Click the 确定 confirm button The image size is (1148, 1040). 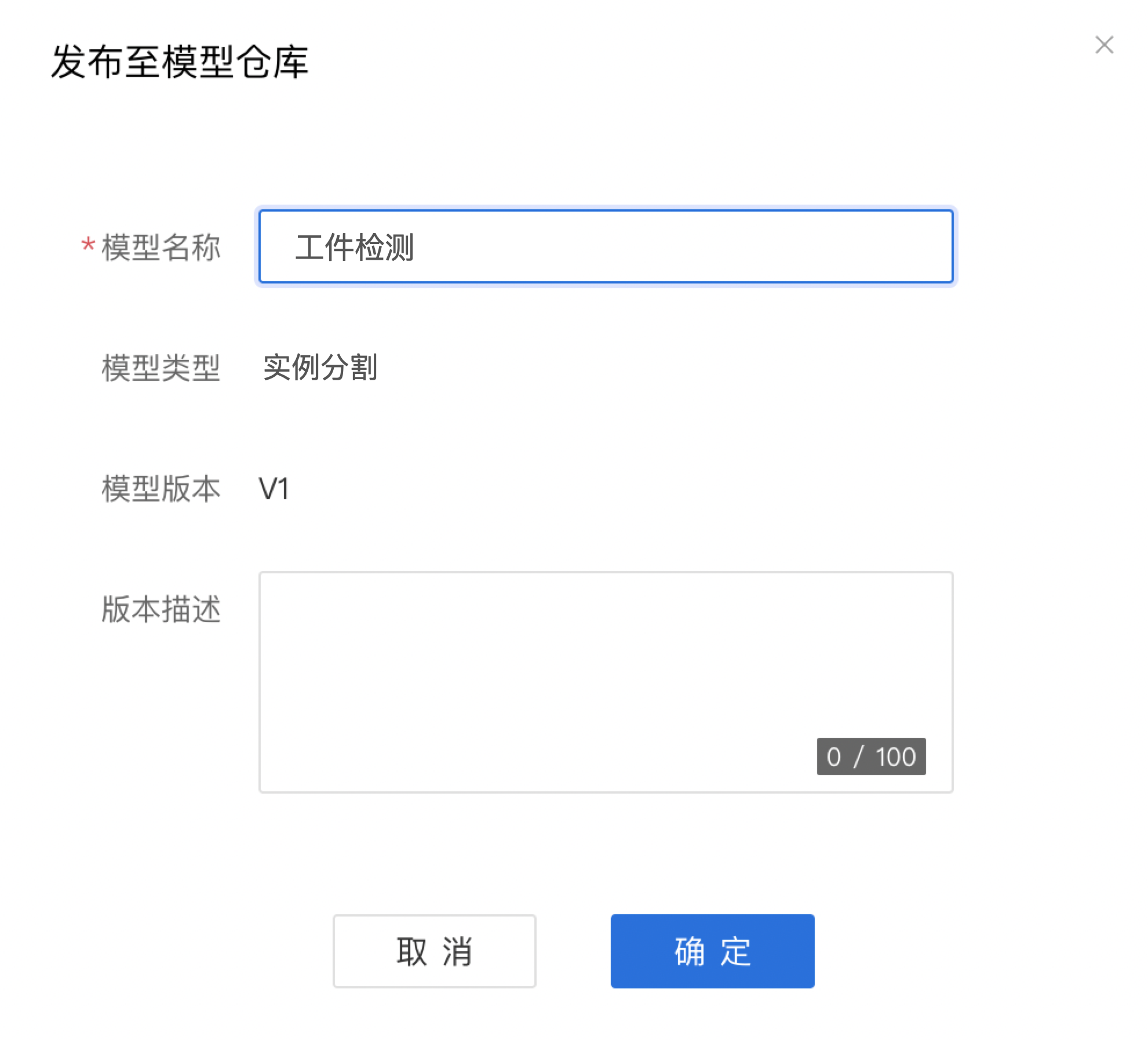(712, 951)
